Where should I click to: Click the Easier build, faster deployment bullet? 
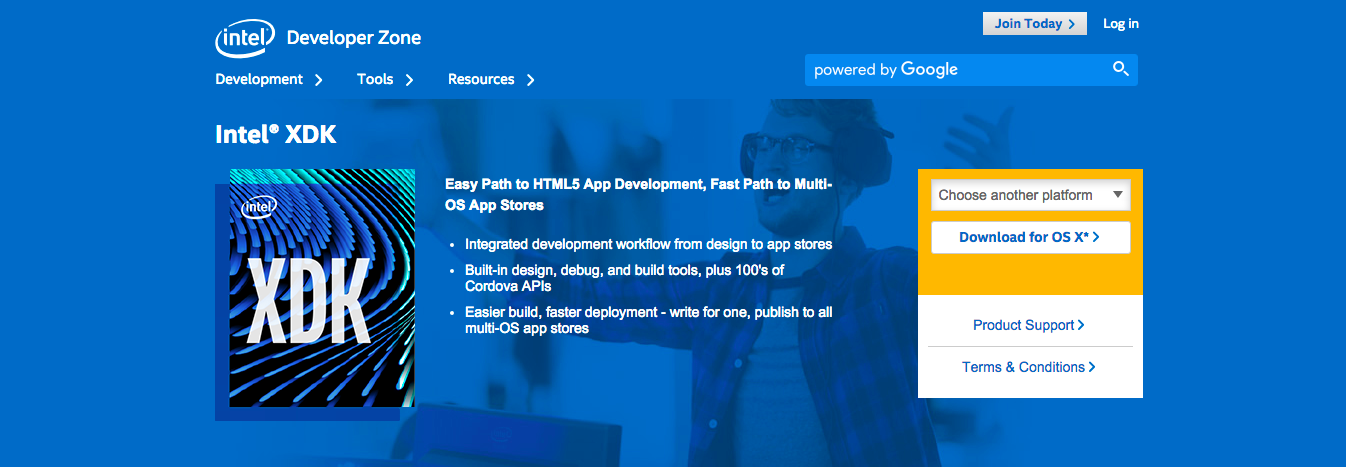pyautogui.click(x=648, y=320)
